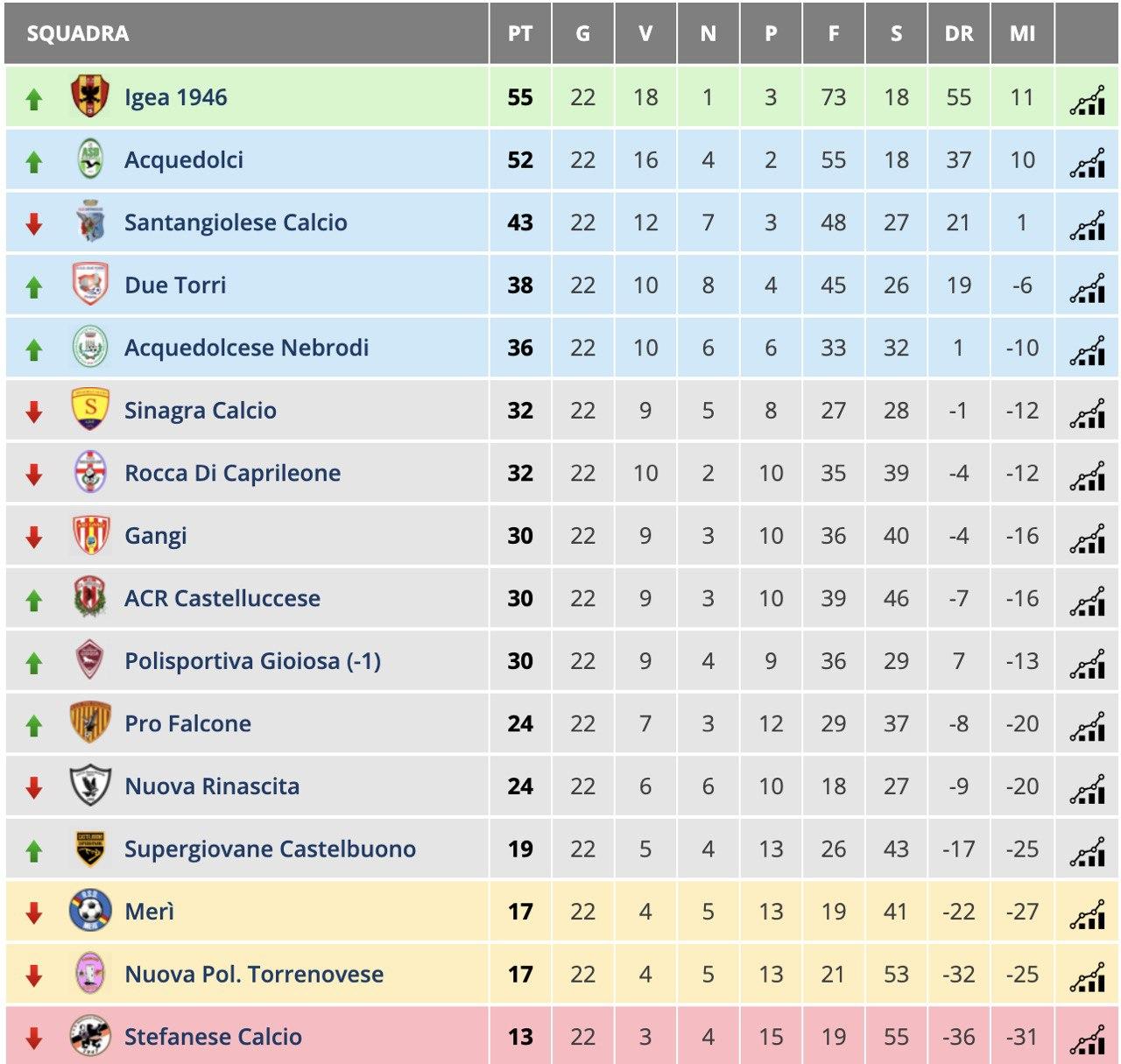Click Acquedolci's stats graph icon
The height and width of the screenshot is (1064, 1121).
click(x=1087, y=163)
